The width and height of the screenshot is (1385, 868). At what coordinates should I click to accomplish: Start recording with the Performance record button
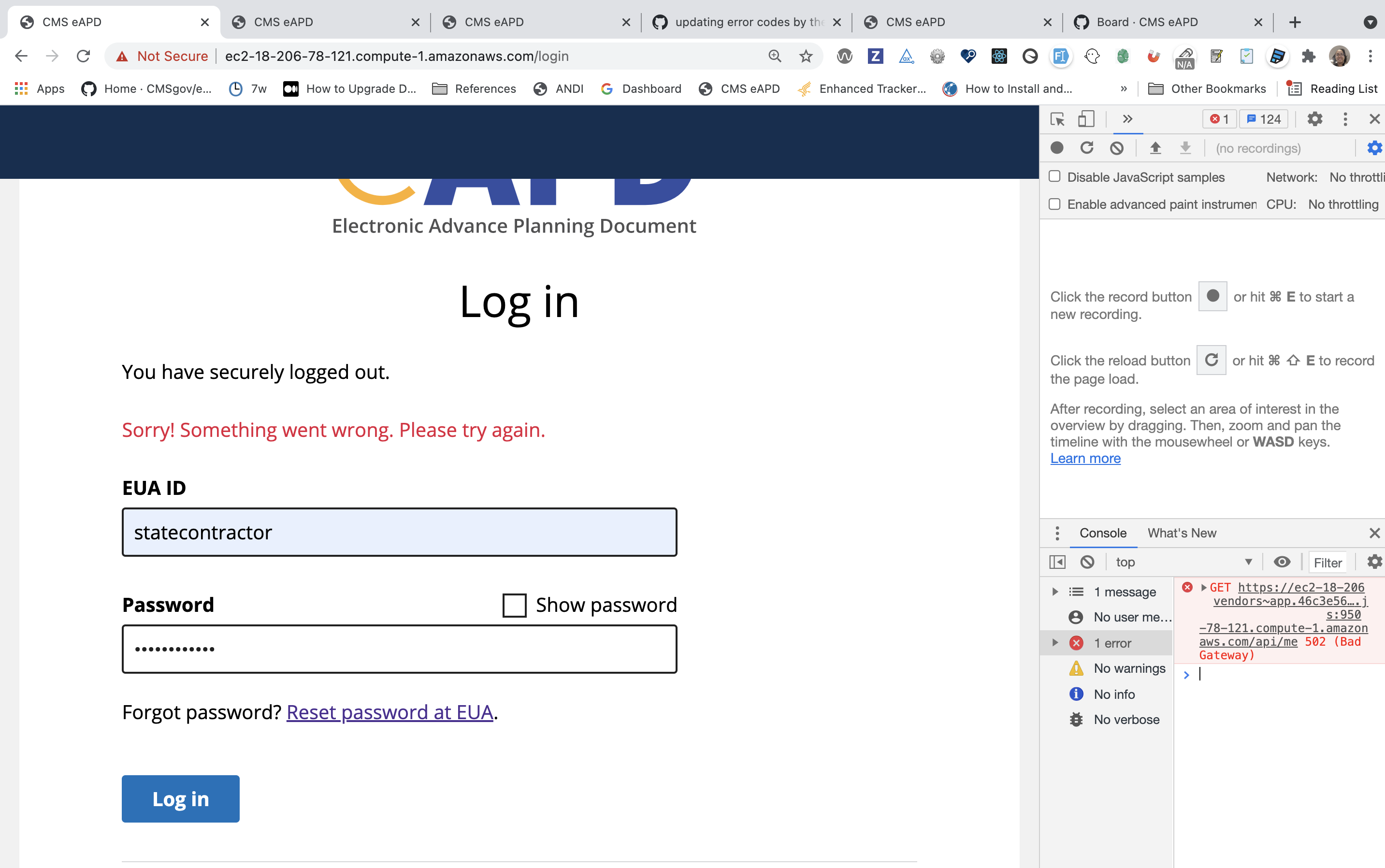(1057, 148)
